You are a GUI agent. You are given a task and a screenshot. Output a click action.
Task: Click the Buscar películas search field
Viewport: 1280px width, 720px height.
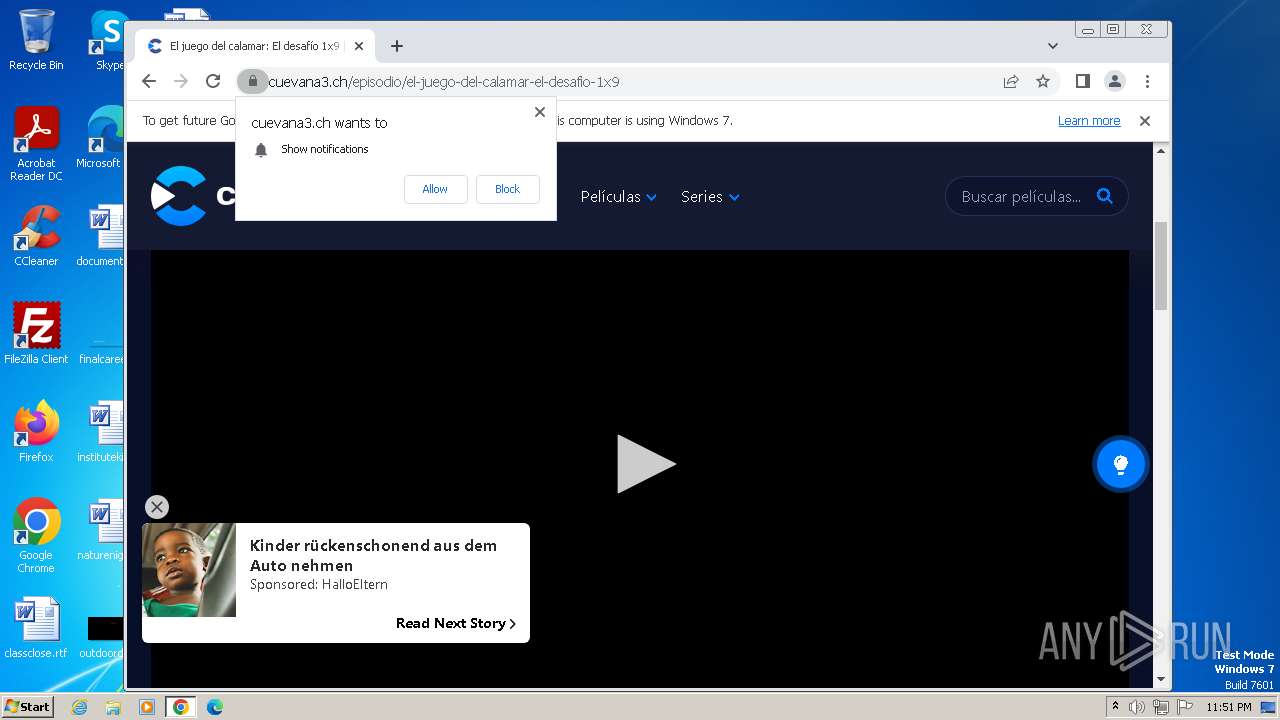(1021, 196)
